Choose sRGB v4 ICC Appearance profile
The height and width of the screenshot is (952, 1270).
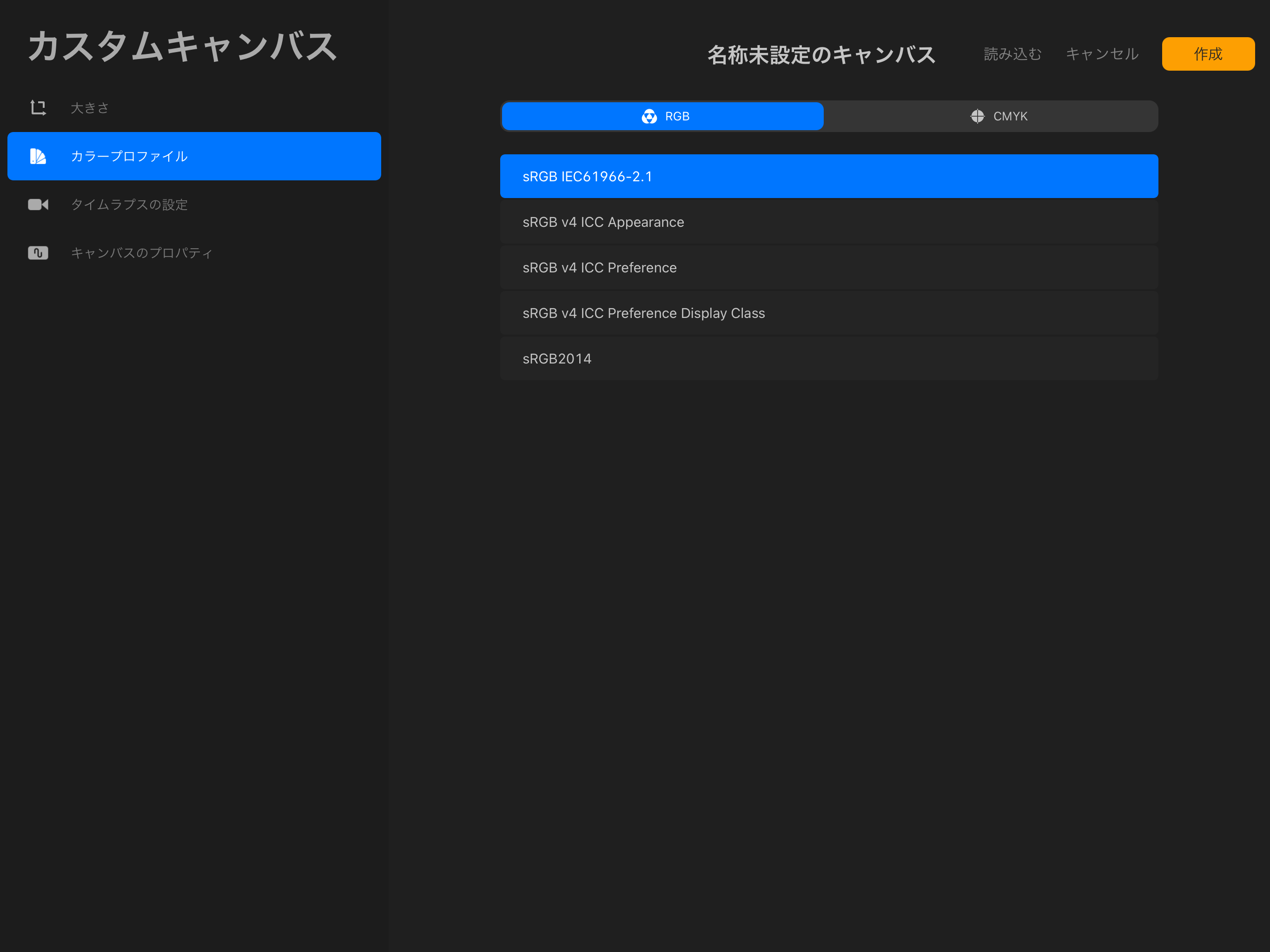point(829,222)
